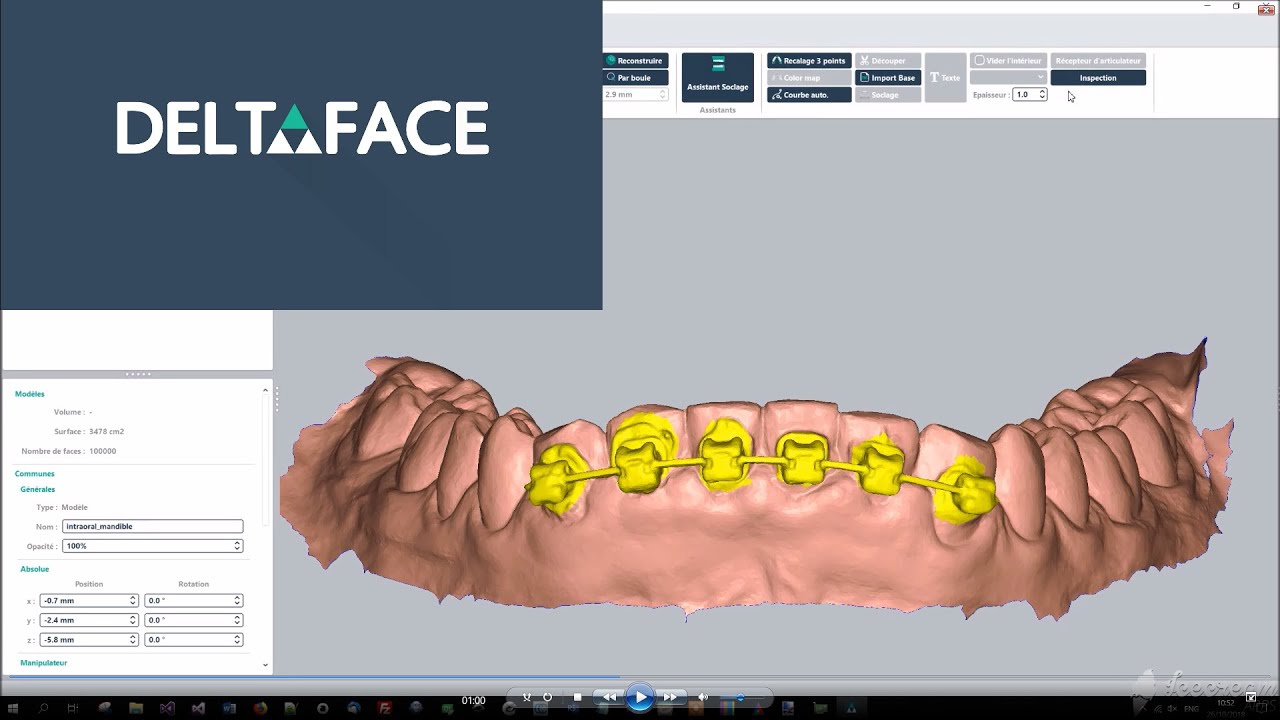Click the Modèles section header
Viewport: 1280px width, 720px height.
coord(30,394)
